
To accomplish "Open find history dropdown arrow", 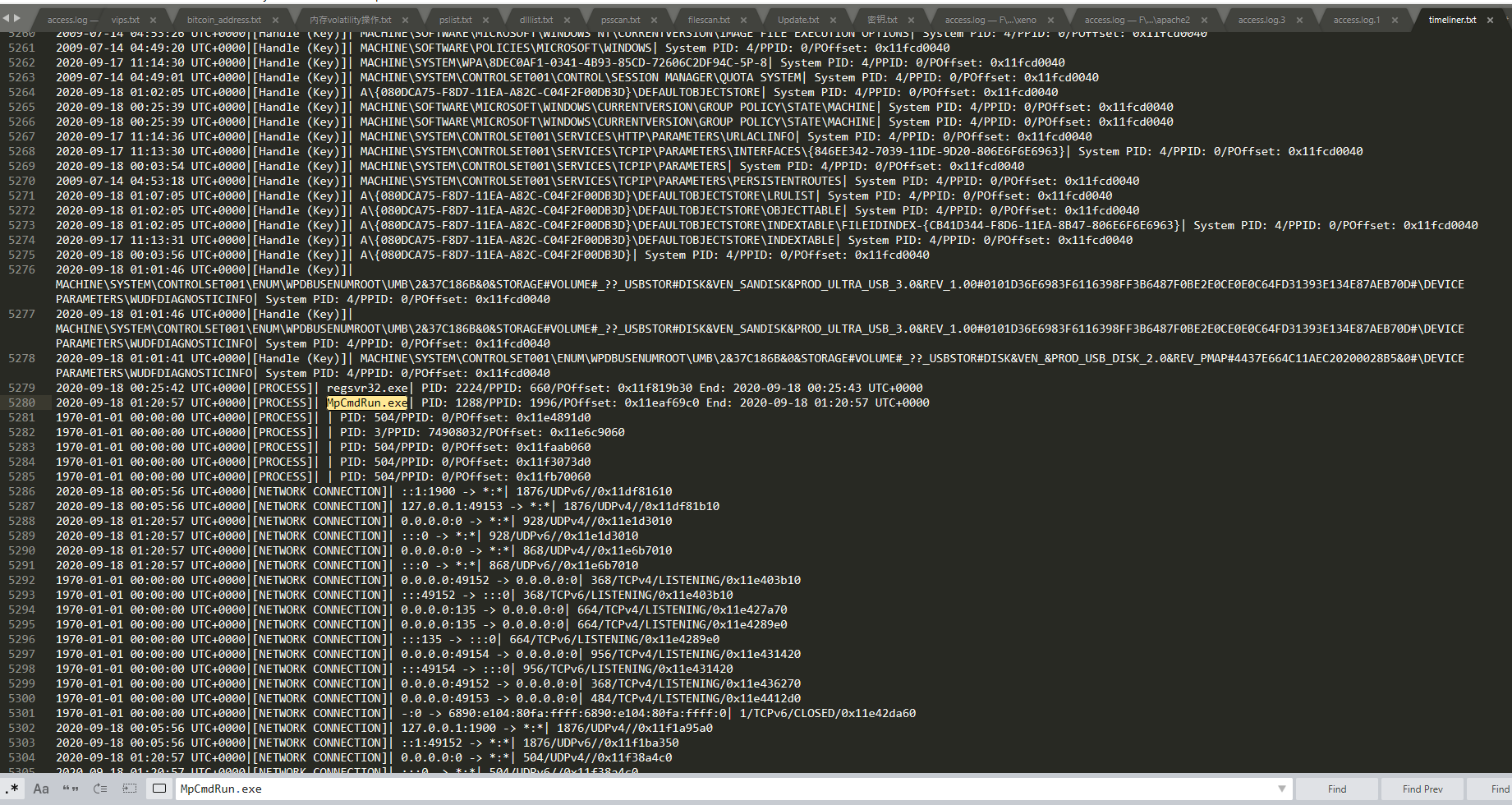I will tap(1281, 789).
